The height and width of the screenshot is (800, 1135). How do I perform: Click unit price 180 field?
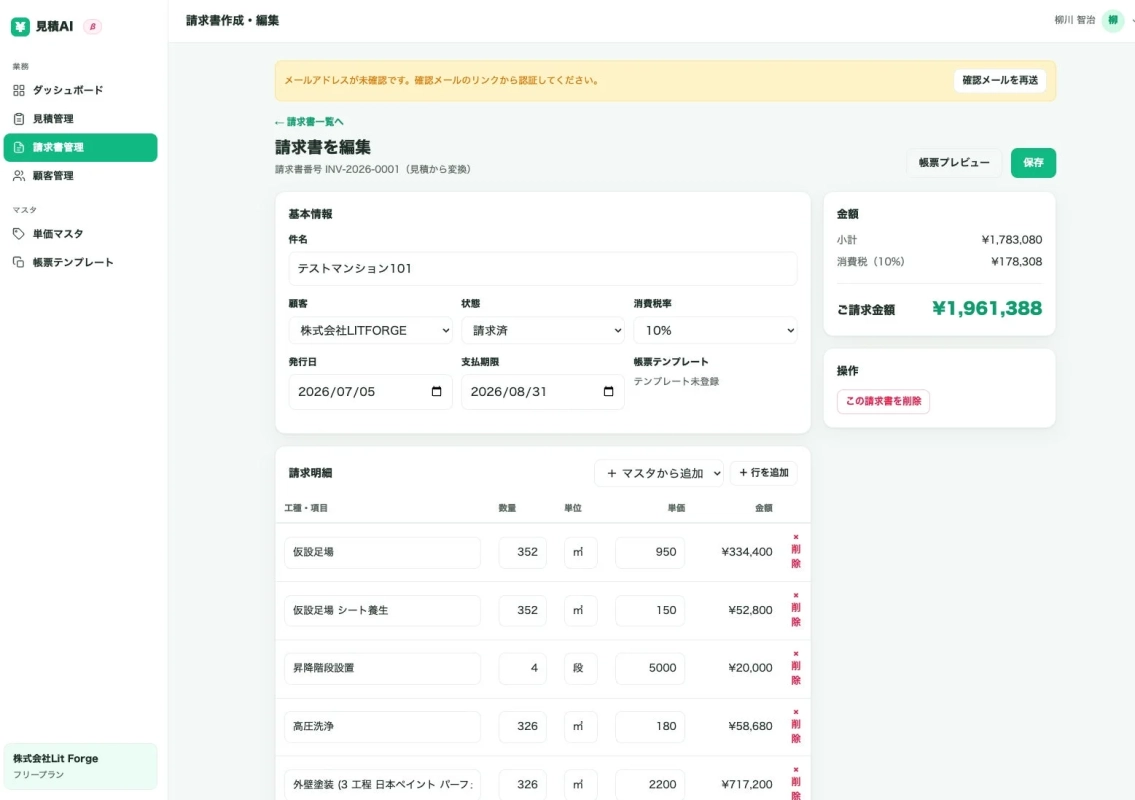click(x=650, y=726)
